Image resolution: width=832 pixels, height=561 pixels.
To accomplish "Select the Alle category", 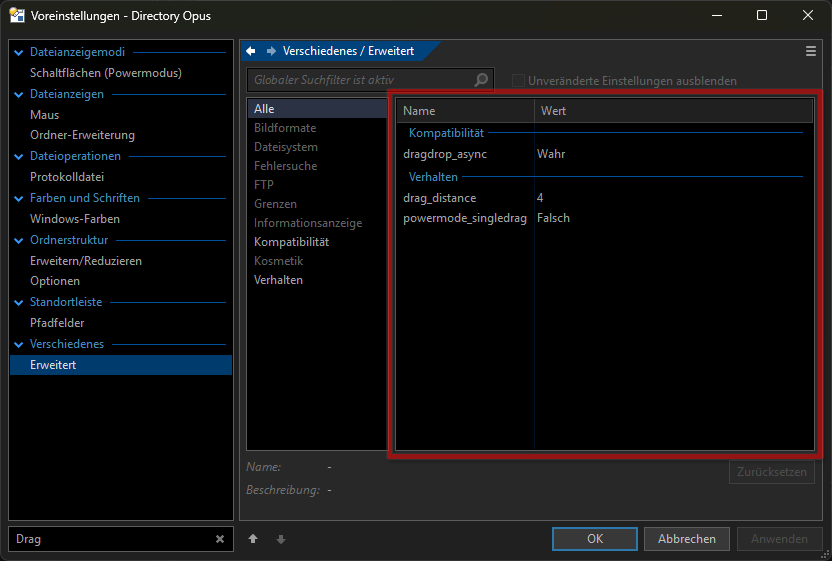I will (317, 109).
